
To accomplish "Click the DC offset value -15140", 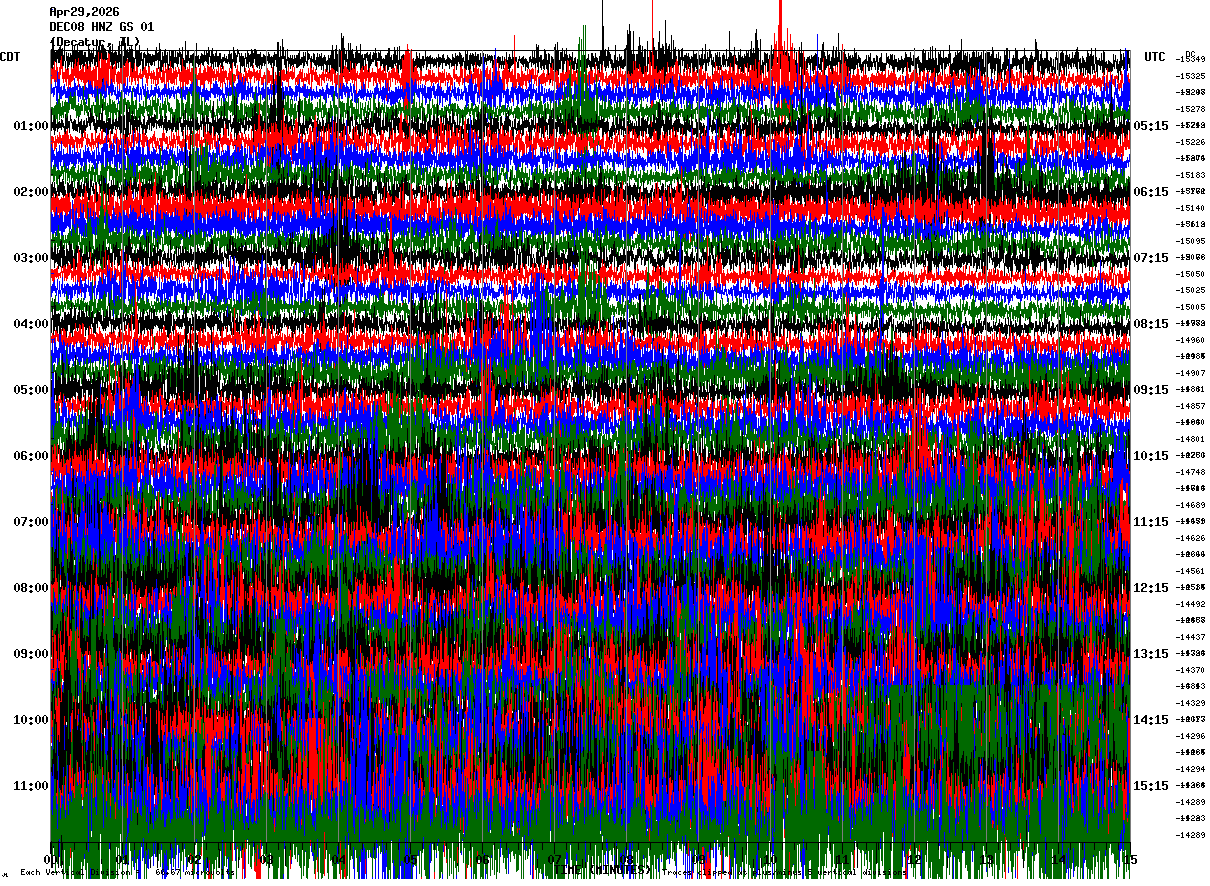I will (x=1190, y=208).
